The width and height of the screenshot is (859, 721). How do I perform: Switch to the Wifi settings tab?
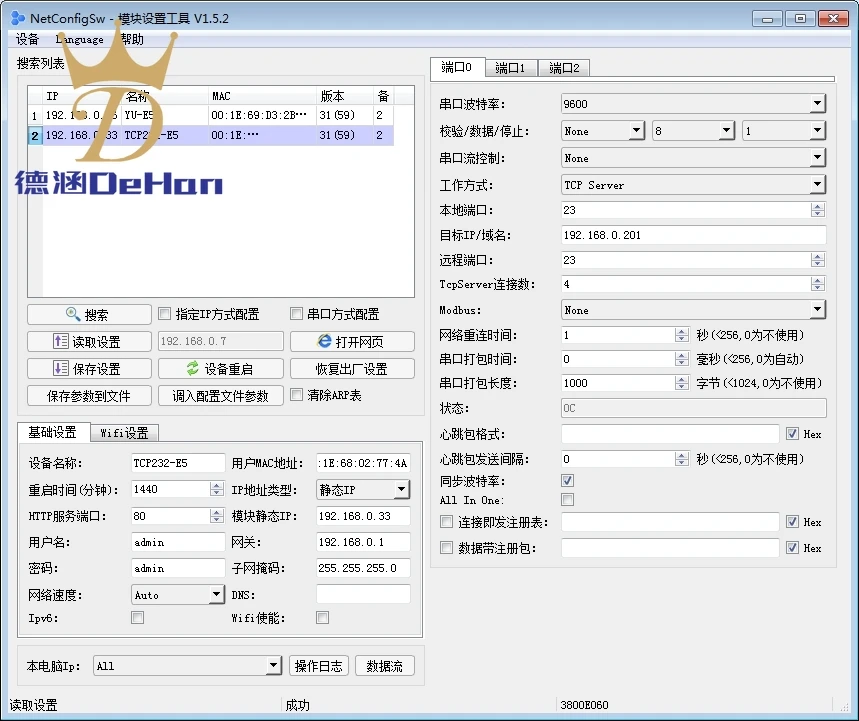tap(124, 433)
